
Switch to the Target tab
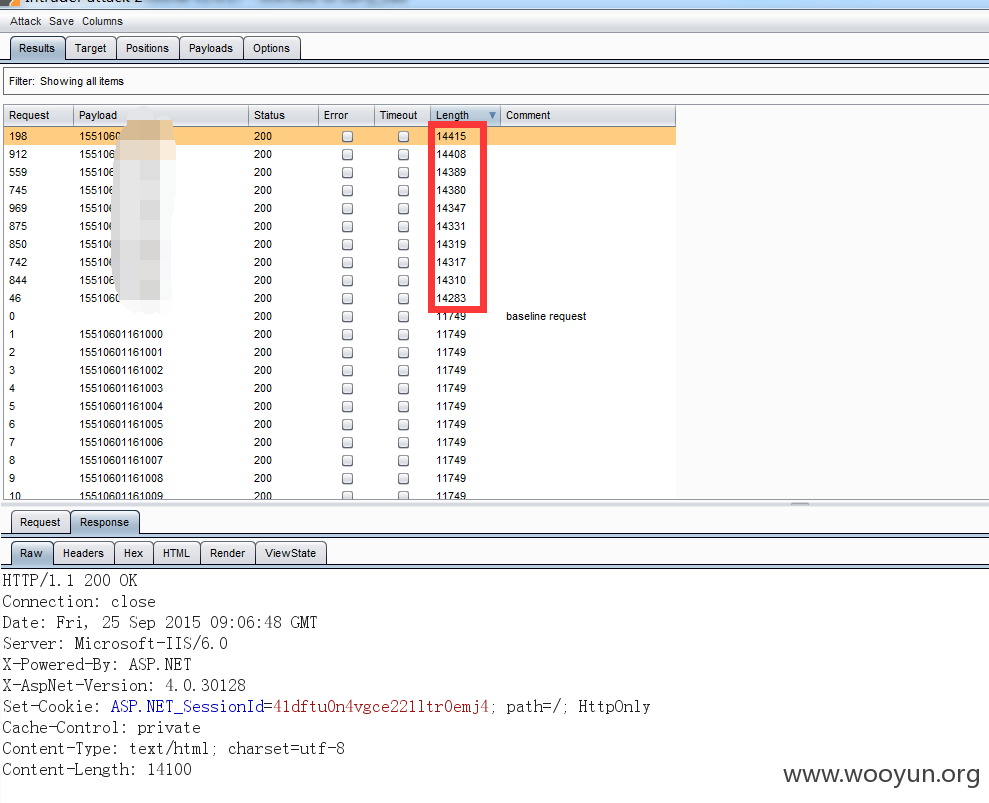point(90,49)
